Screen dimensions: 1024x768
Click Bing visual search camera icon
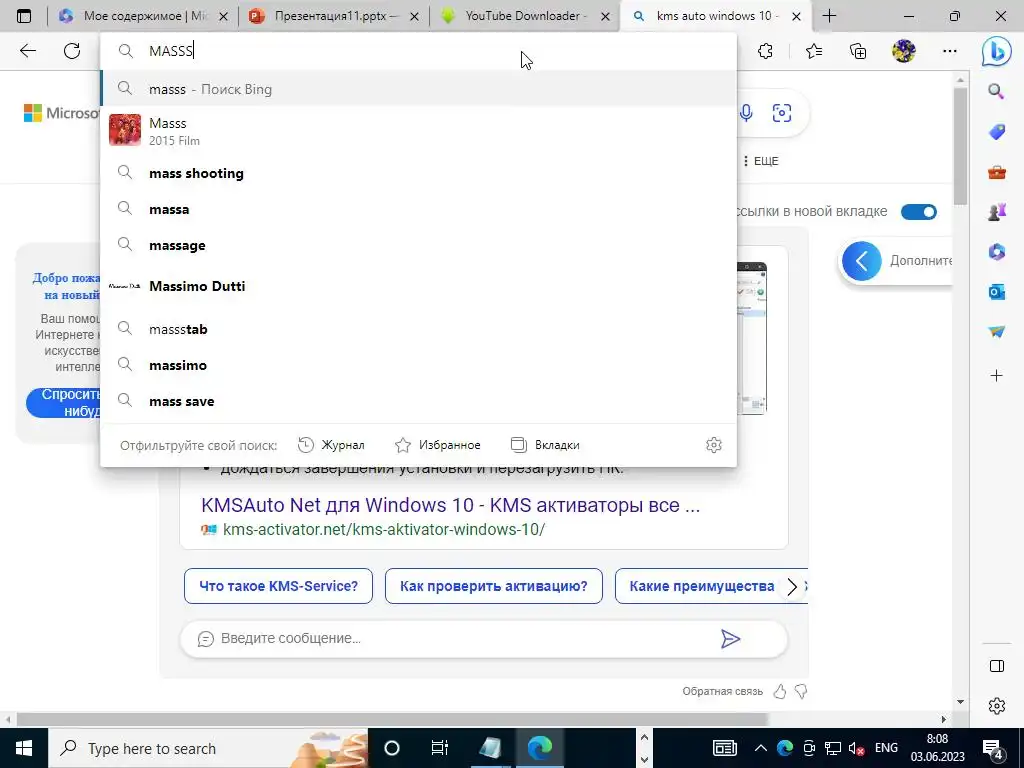(x=782, y=113)
